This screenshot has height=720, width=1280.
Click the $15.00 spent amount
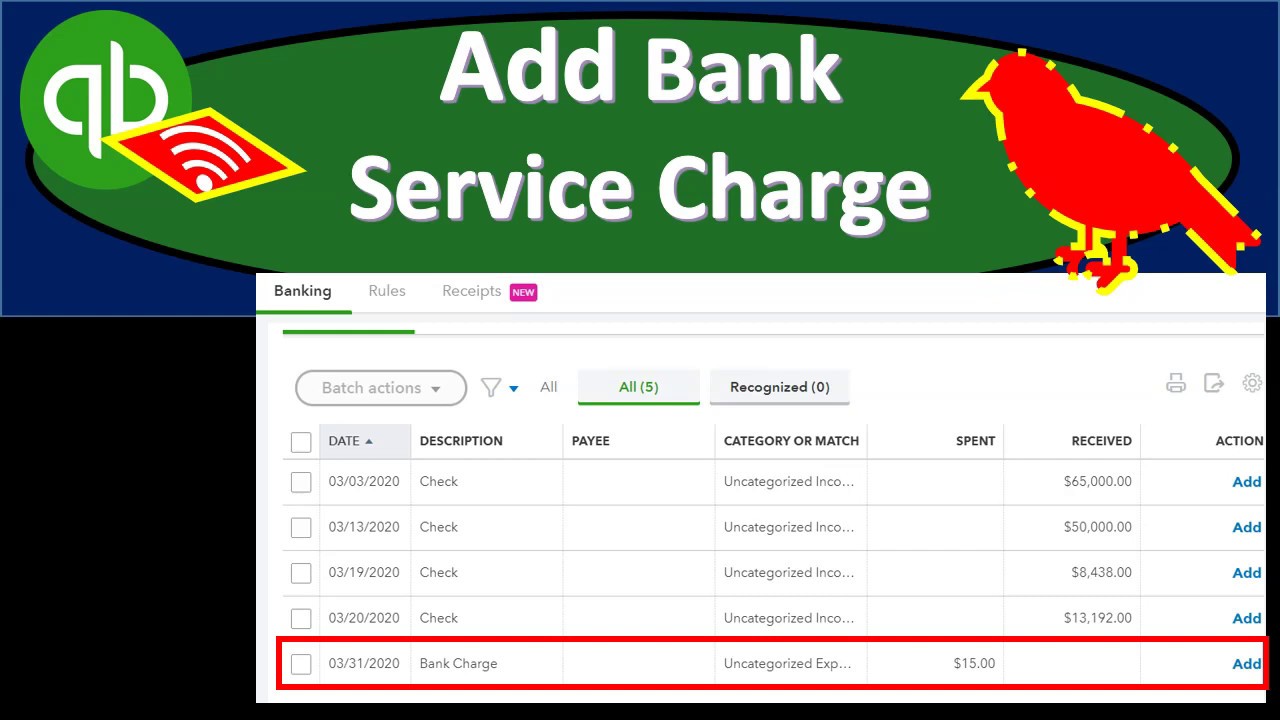click(975, 663)
